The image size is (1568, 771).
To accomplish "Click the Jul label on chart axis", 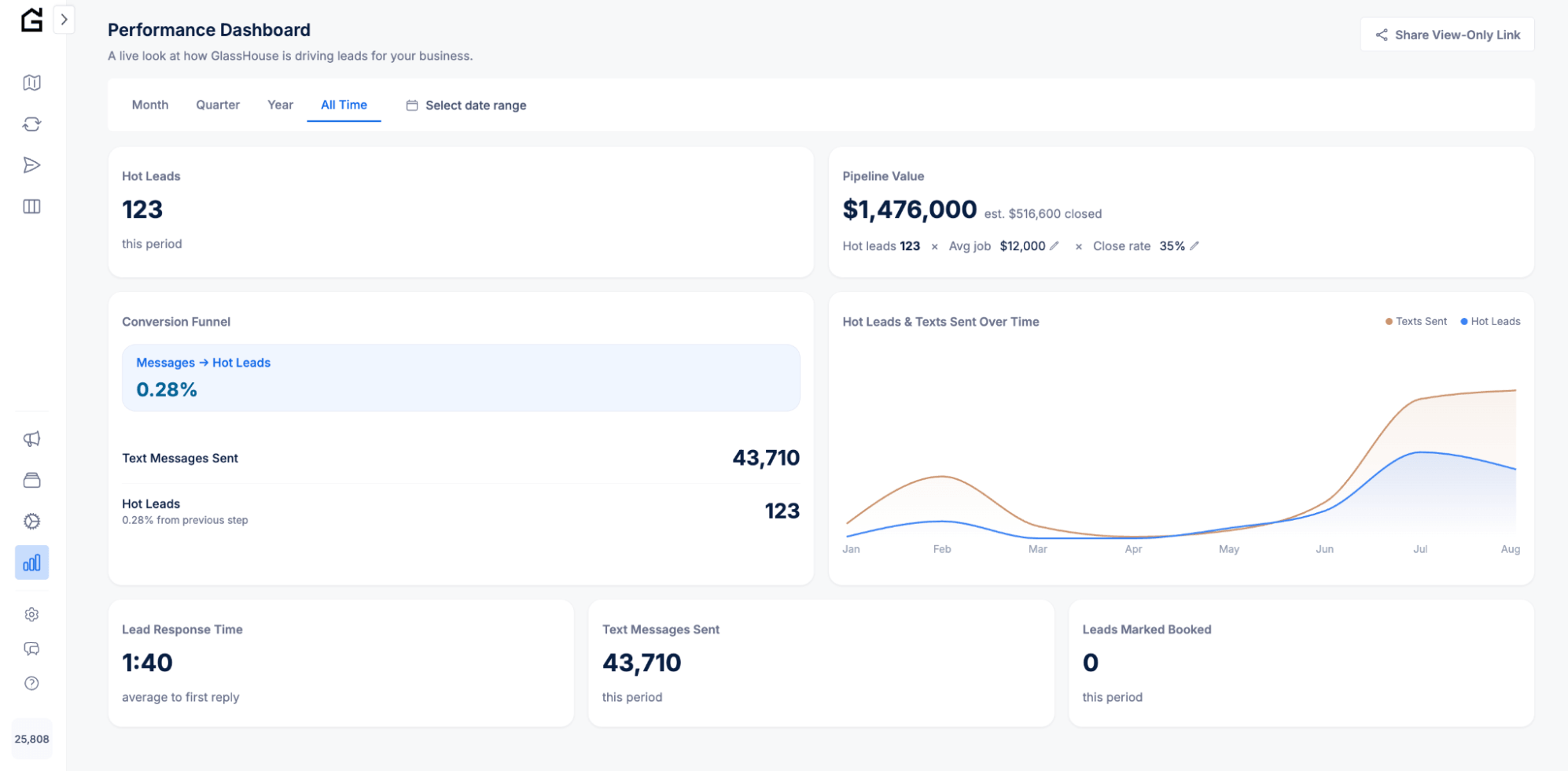I will coord(1420,549).
